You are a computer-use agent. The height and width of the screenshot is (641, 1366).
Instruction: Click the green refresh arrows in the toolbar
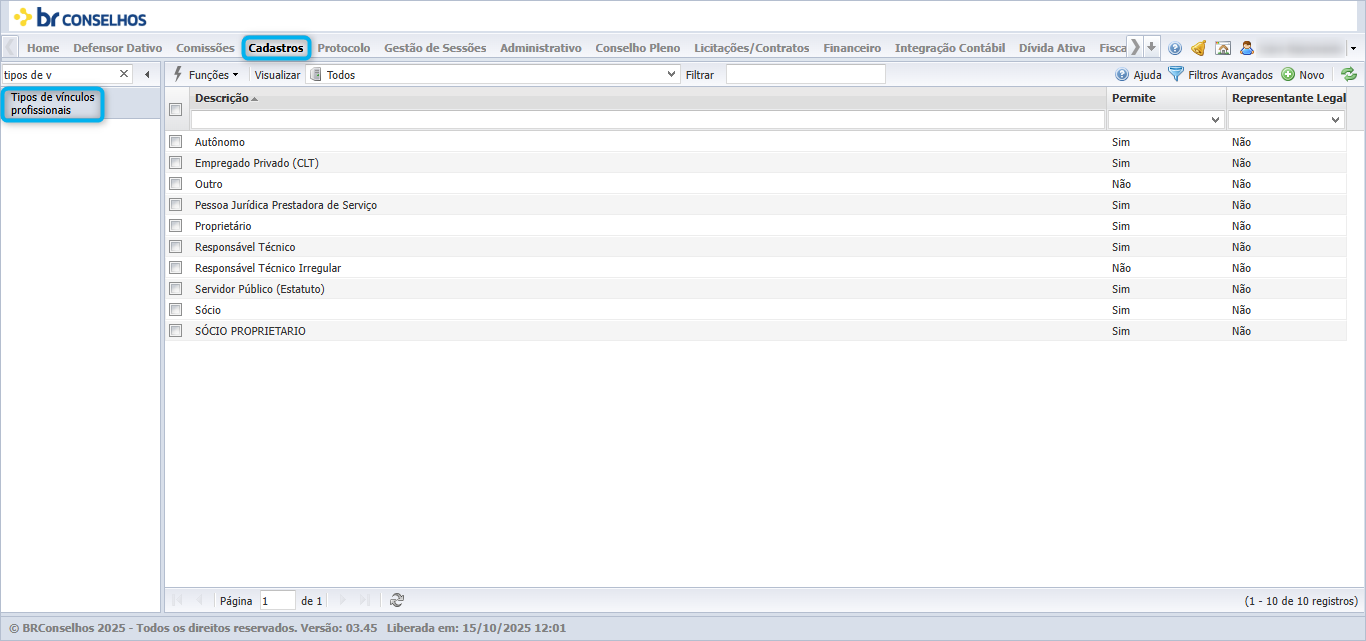pos(1349,74)
